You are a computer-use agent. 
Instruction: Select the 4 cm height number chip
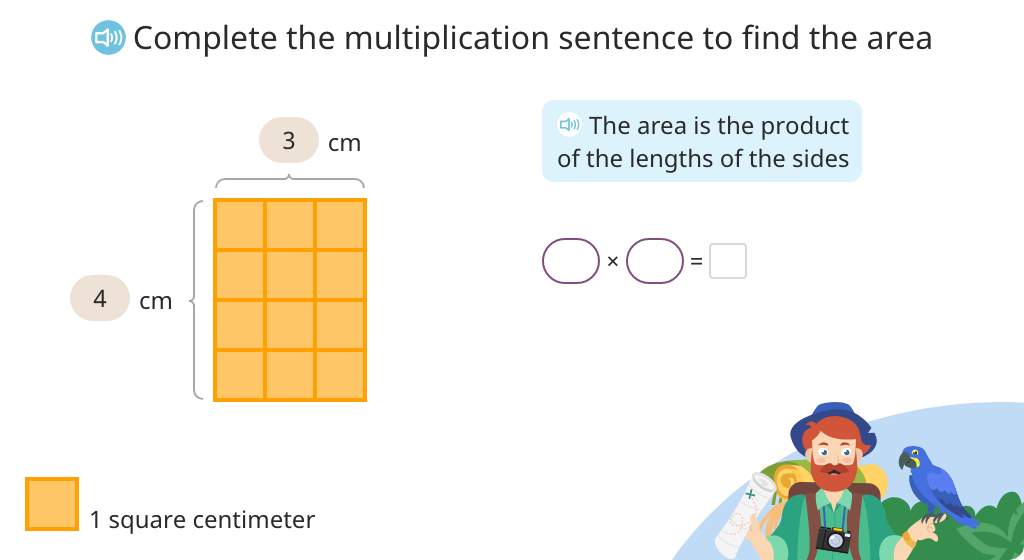tap(100, 298)
